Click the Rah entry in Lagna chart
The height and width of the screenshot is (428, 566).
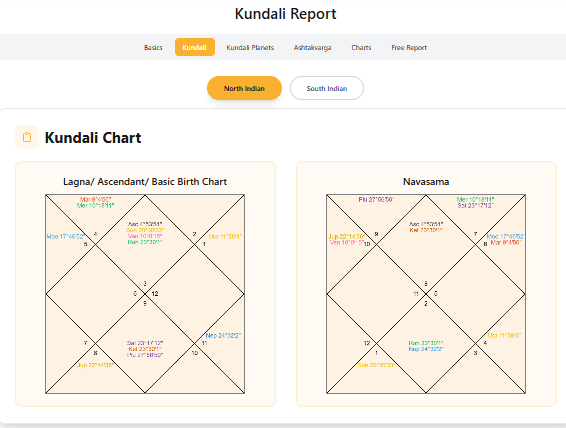point(145,242)
